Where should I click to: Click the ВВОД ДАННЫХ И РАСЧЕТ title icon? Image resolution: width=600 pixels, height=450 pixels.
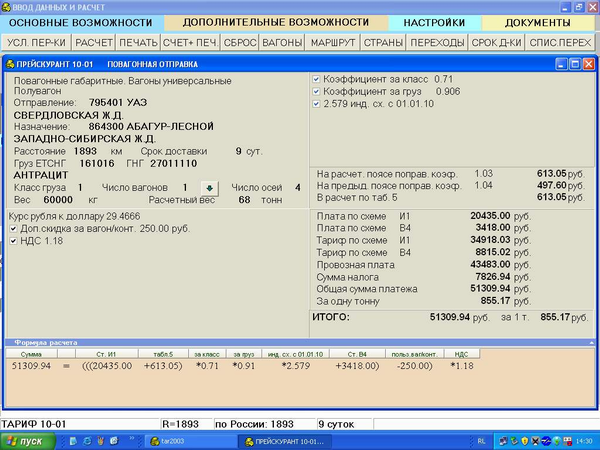click(6, 7)
